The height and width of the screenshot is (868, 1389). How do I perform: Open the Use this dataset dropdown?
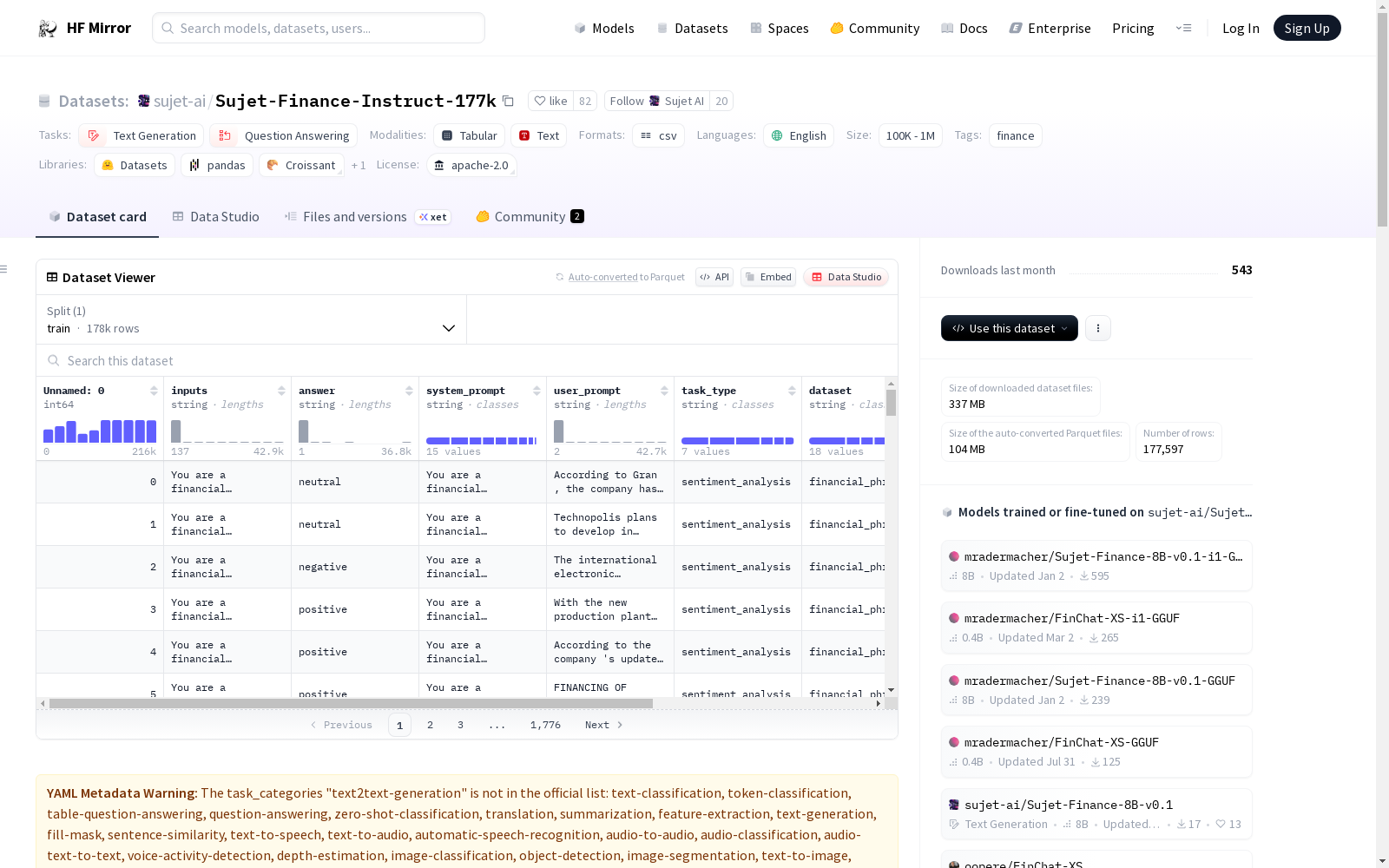click(x=1010, y=328)
